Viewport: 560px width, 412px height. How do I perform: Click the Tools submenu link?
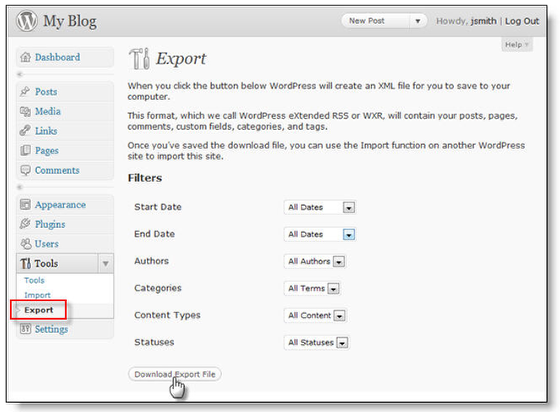click(34, 280)
